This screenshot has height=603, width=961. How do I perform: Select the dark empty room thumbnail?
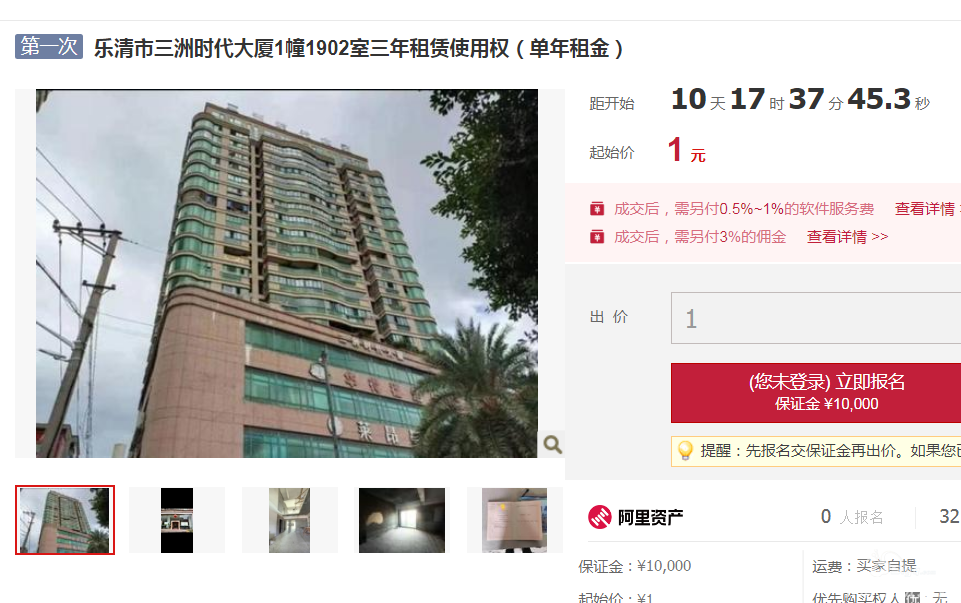pos(402,520)
